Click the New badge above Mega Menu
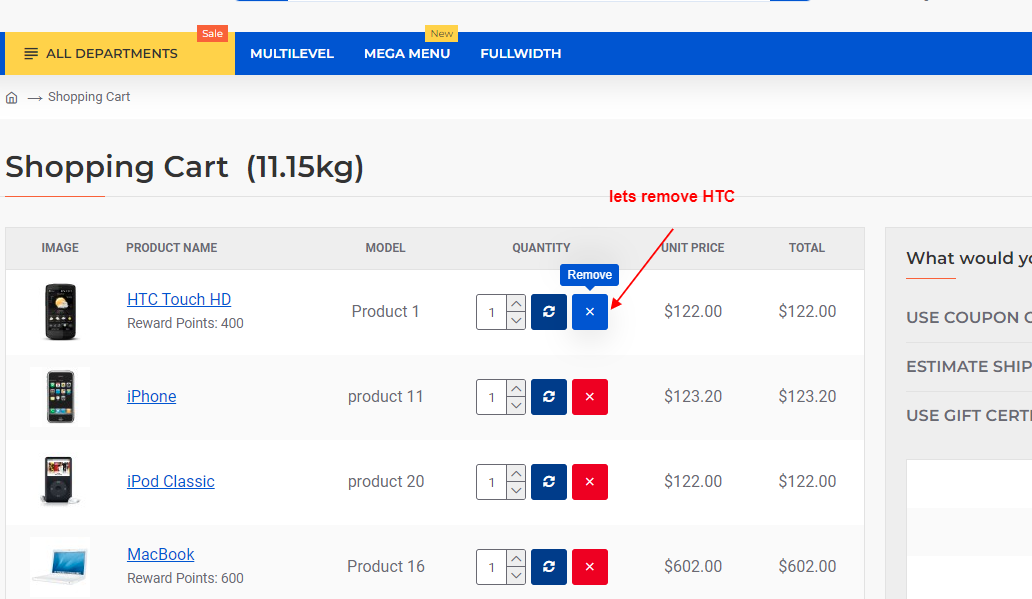 click(x=441, y=34)
